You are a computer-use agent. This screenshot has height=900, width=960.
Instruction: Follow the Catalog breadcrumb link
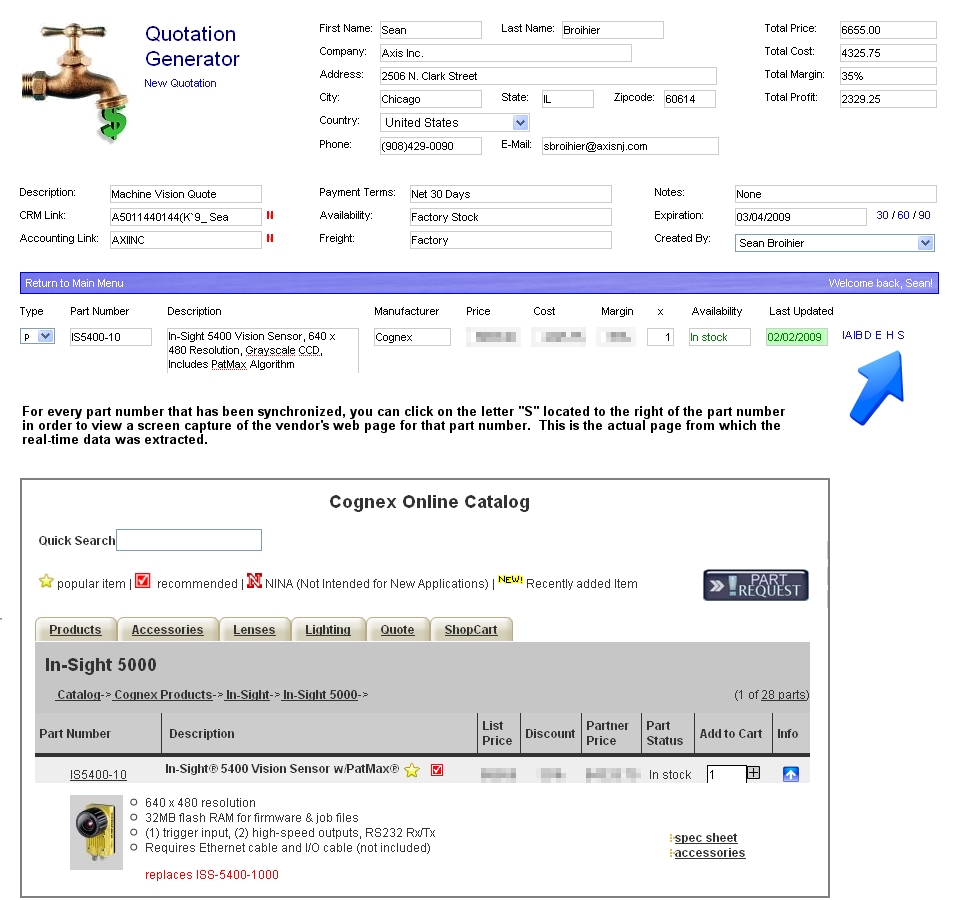click(78, 695)
